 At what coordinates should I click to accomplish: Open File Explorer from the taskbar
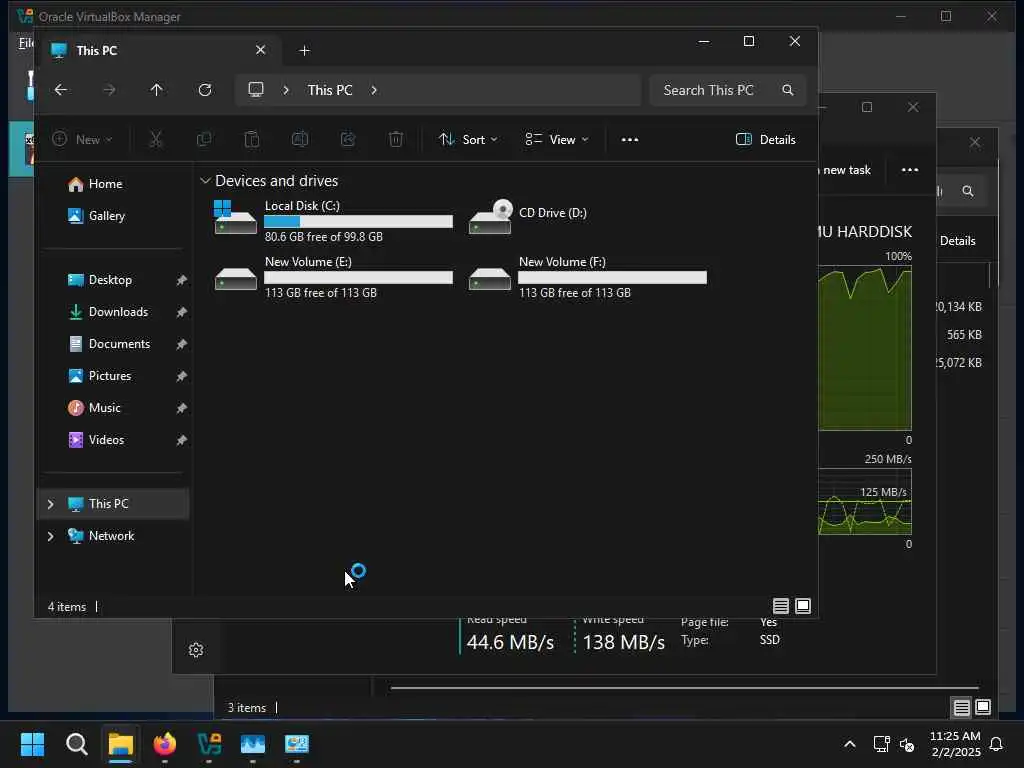120,744
